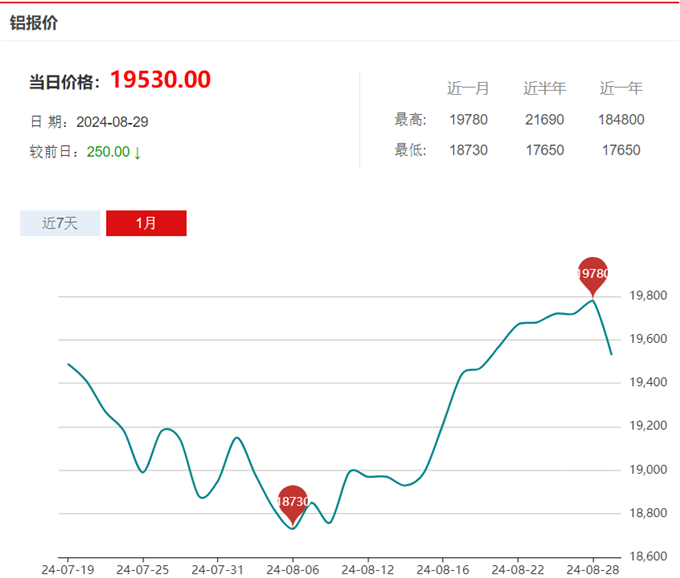
Task: Click the 最低 row label
Action: point(410,150)
